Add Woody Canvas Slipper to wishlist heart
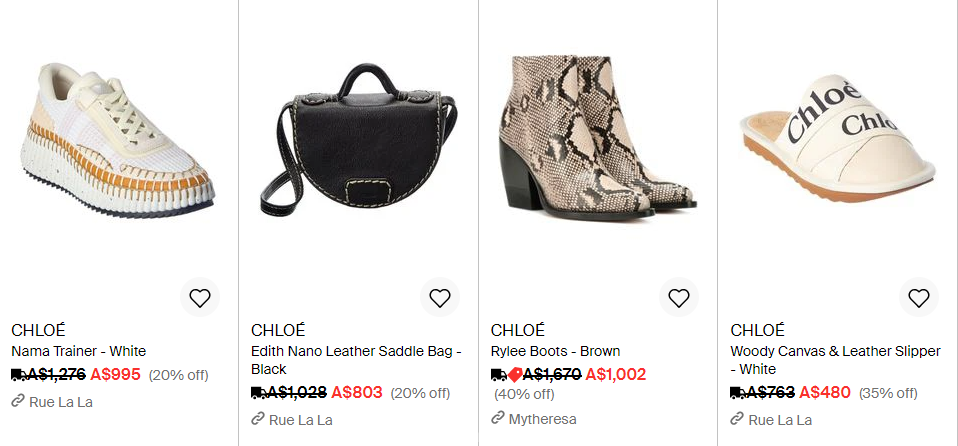 click(919, 298)
